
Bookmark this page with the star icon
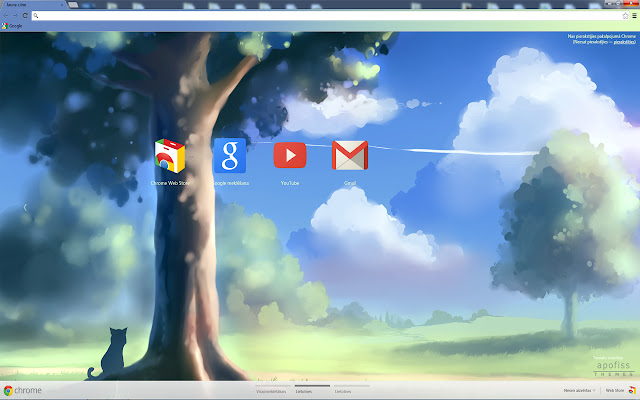(625, 16)
